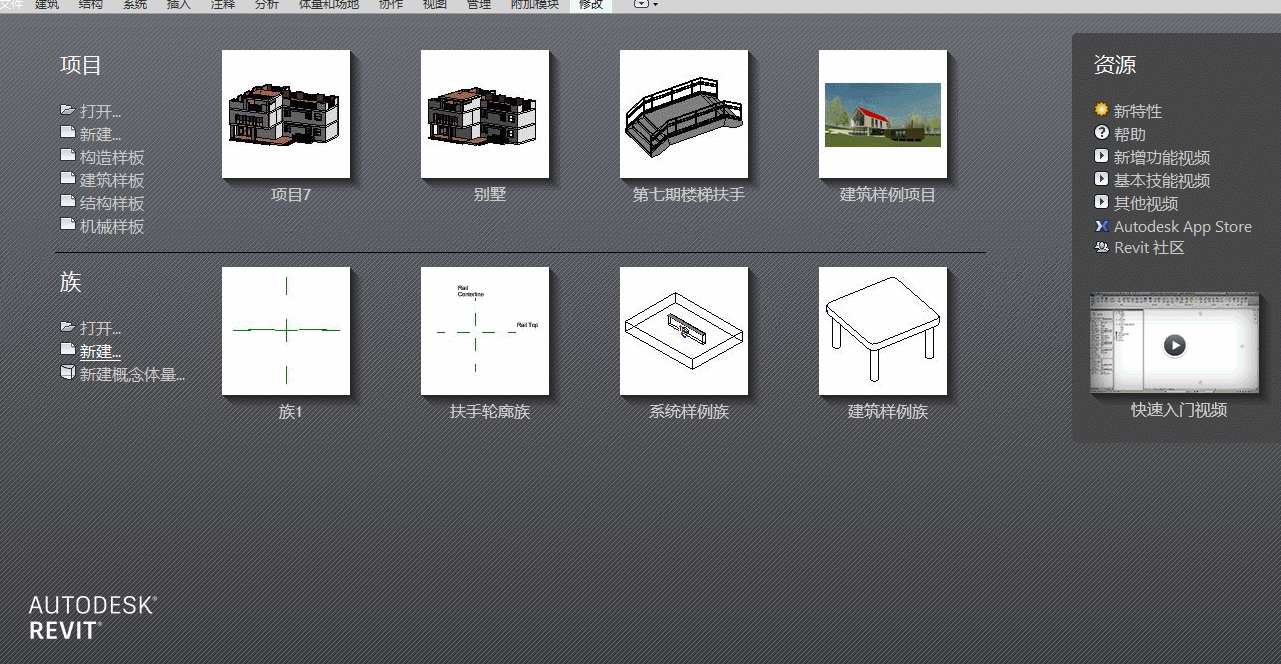Viewport: 1281px width, 664px height.
Task: Switch to the 结构 ribbon tab
Action: click(90, 5)
